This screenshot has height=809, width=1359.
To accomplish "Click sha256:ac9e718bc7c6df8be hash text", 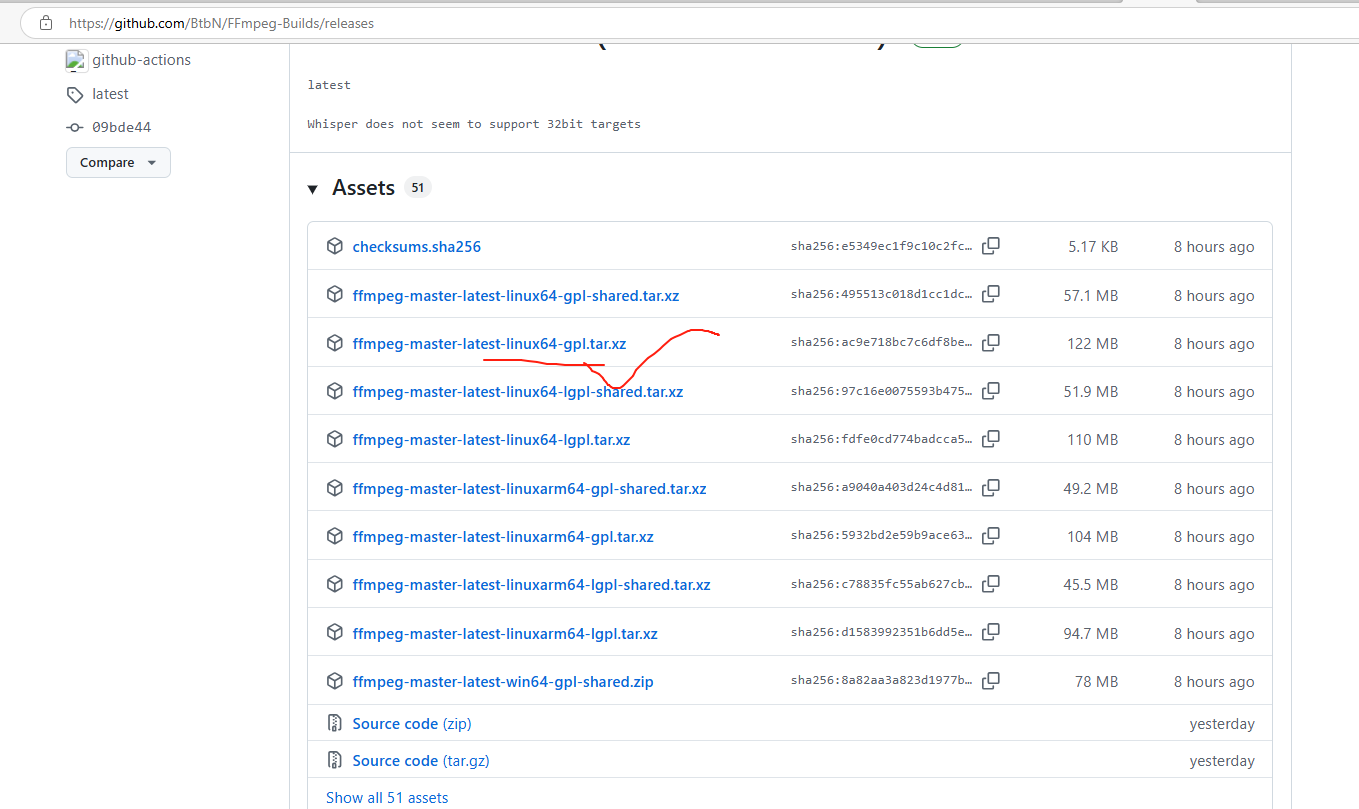I will tap(881, 343).
